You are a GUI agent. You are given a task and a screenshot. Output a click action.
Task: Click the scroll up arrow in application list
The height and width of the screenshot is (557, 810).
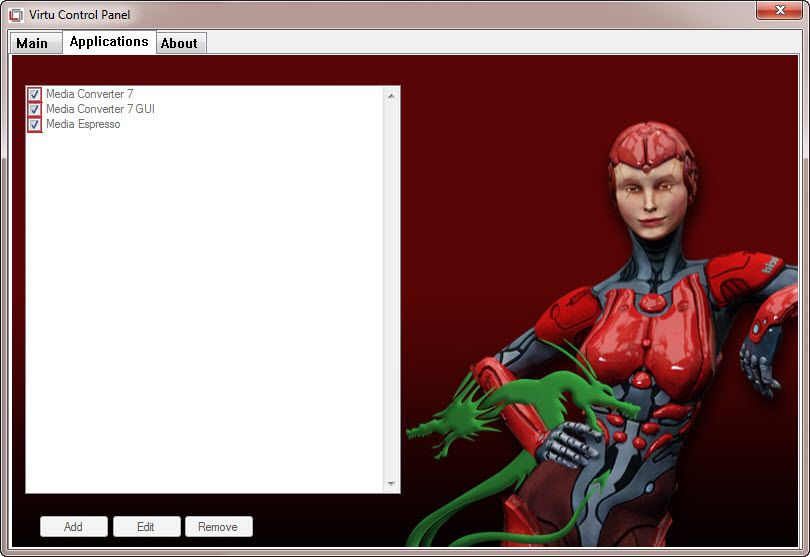pos(391,96)
